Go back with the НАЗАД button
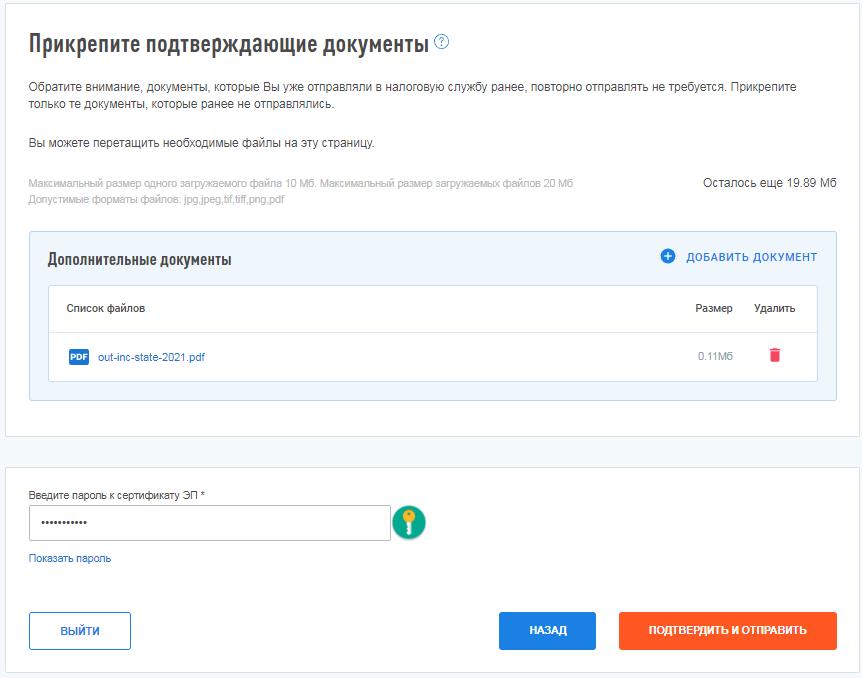This screenshot has width=862, height=678. 547,631
